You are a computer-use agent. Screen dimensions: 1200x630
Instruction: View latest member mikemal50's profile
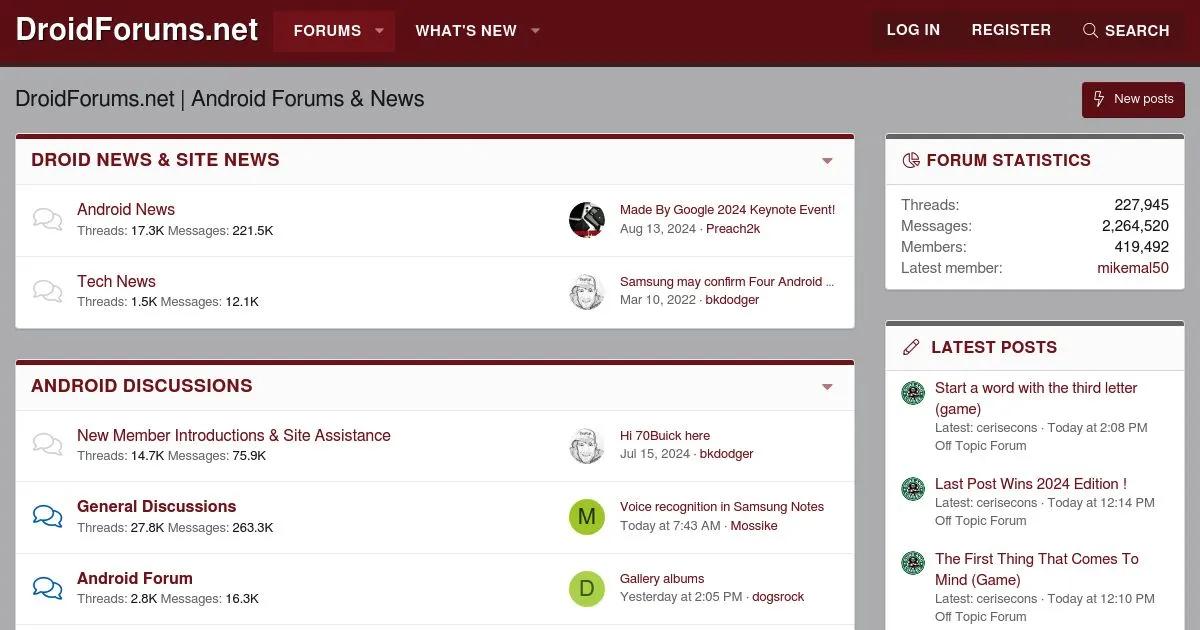(1133, 268)
